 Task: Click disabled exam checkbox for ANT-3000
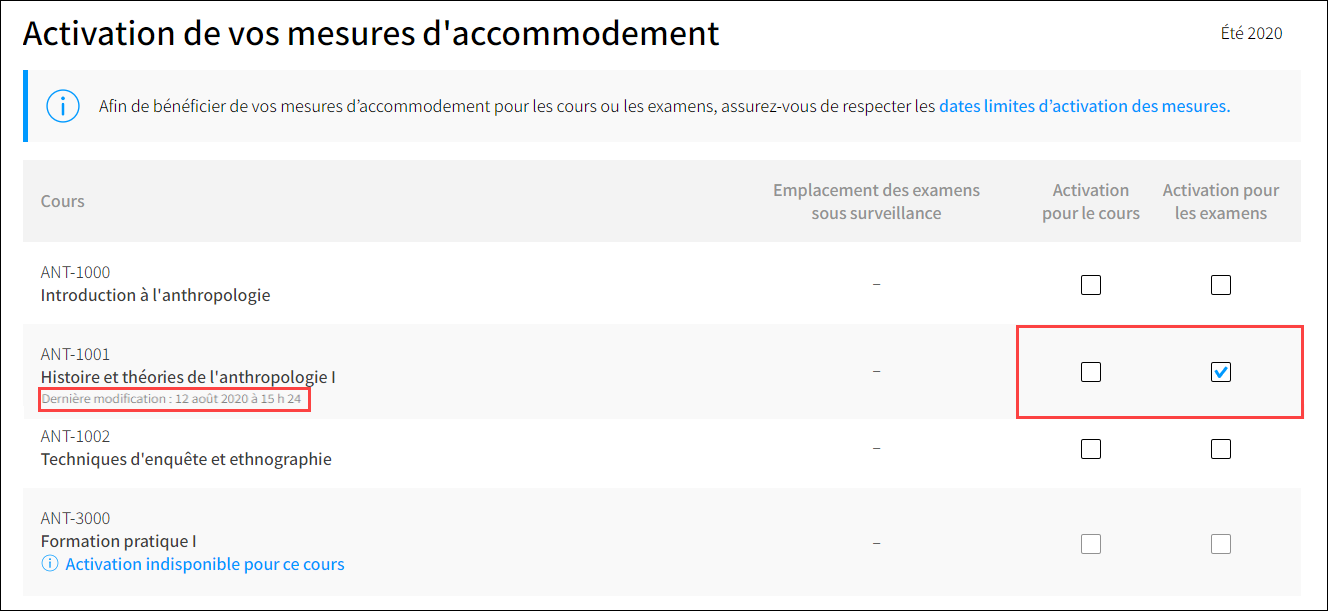click(x=1221, y=544)
